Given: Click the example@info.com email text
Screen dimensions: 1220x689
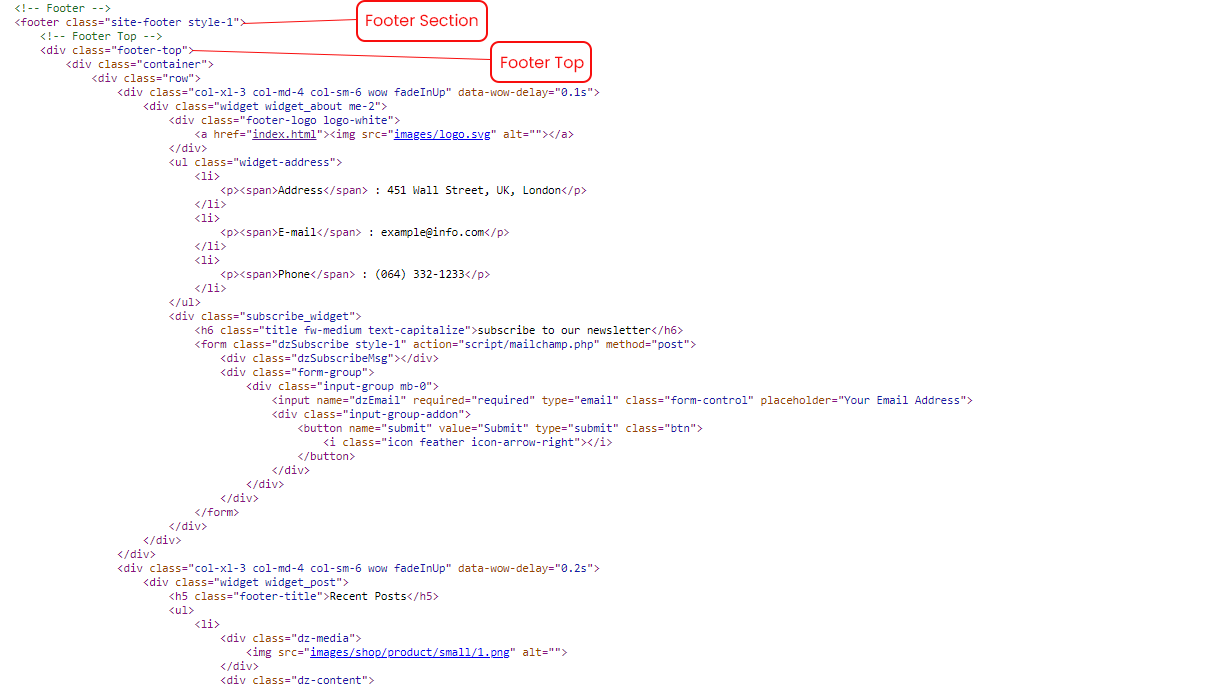Looking at the screenshot, I should point(432,232).
